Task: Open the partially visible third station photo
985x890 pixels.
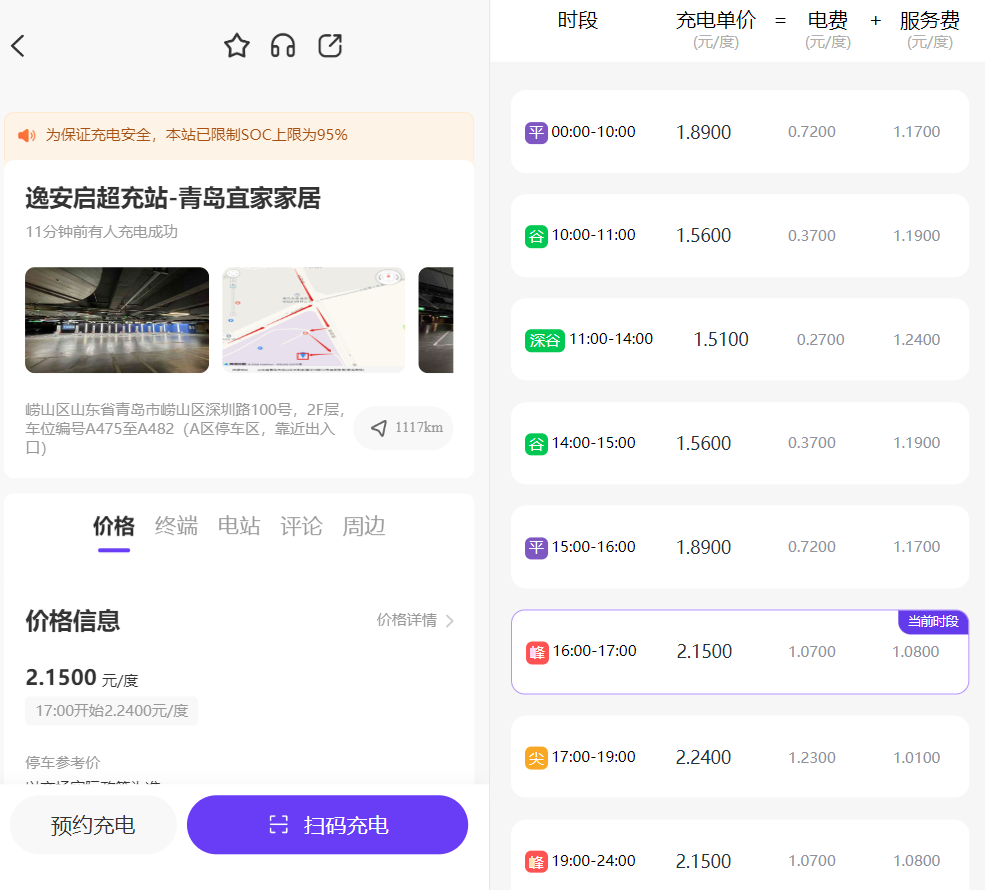Action: (436, 320)
